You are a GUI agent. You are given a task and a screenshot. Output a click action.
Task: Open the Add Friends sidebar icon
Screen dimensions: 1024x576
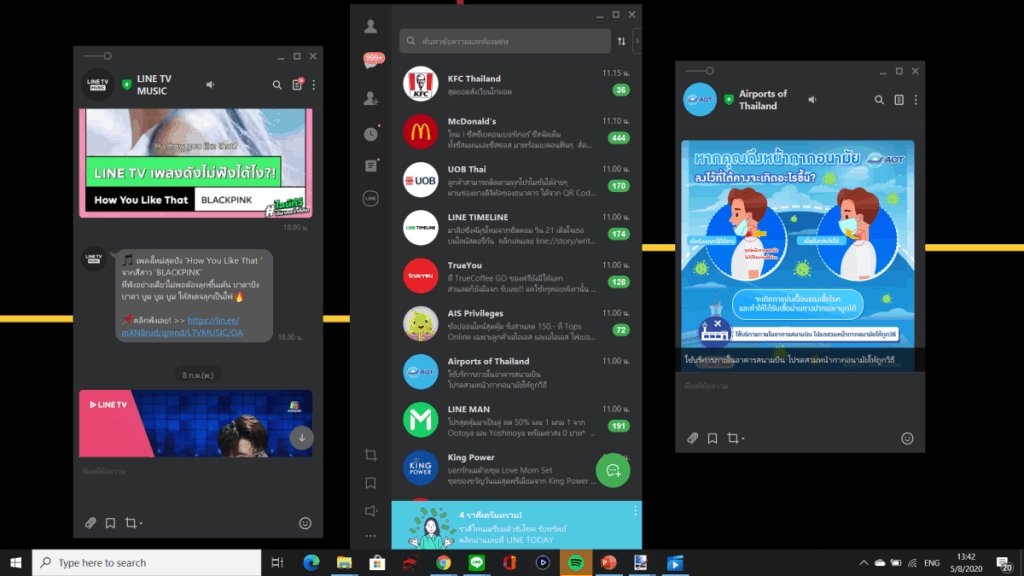click(370, 98)
